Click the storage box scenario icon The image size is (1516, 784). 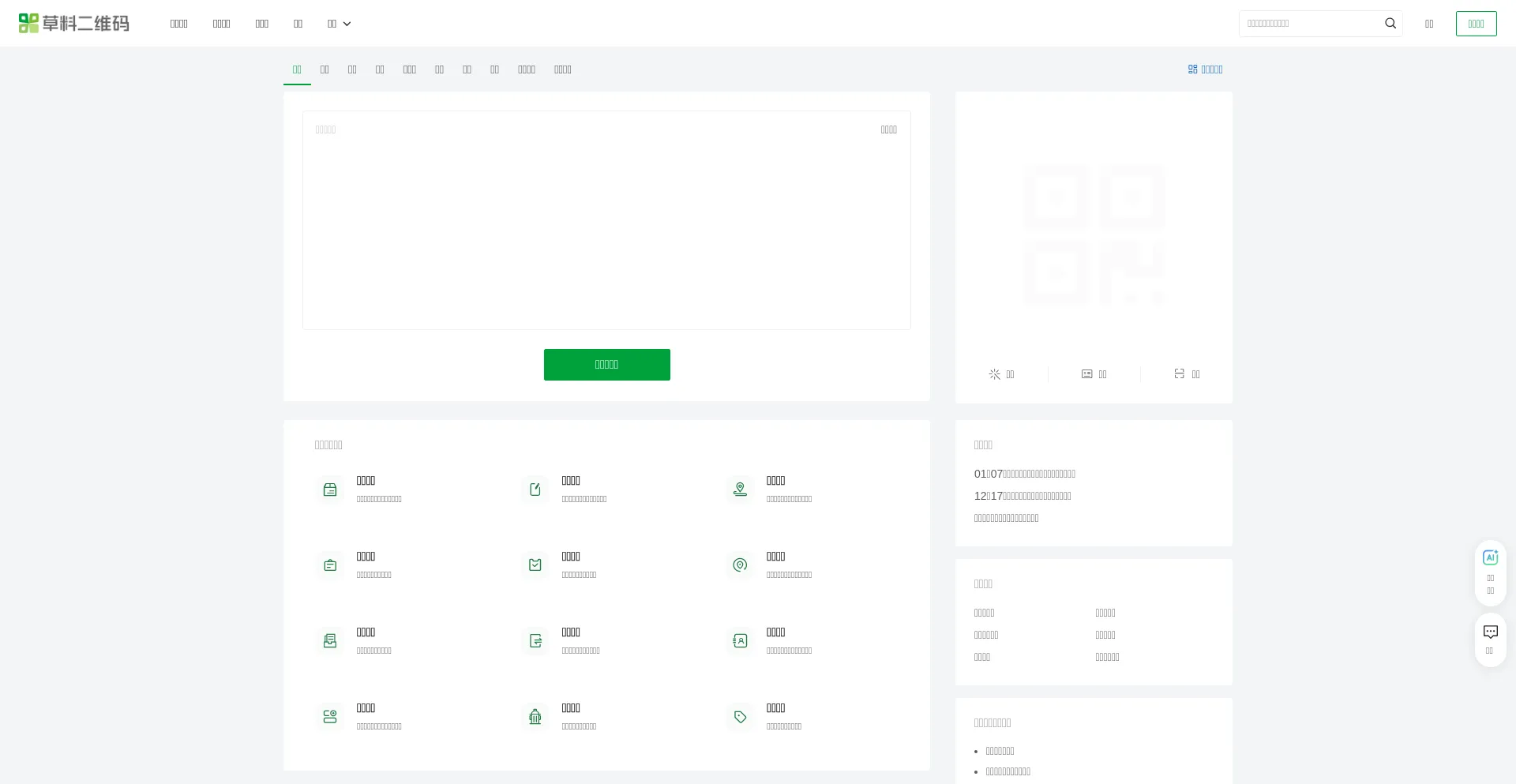[330, 490]
